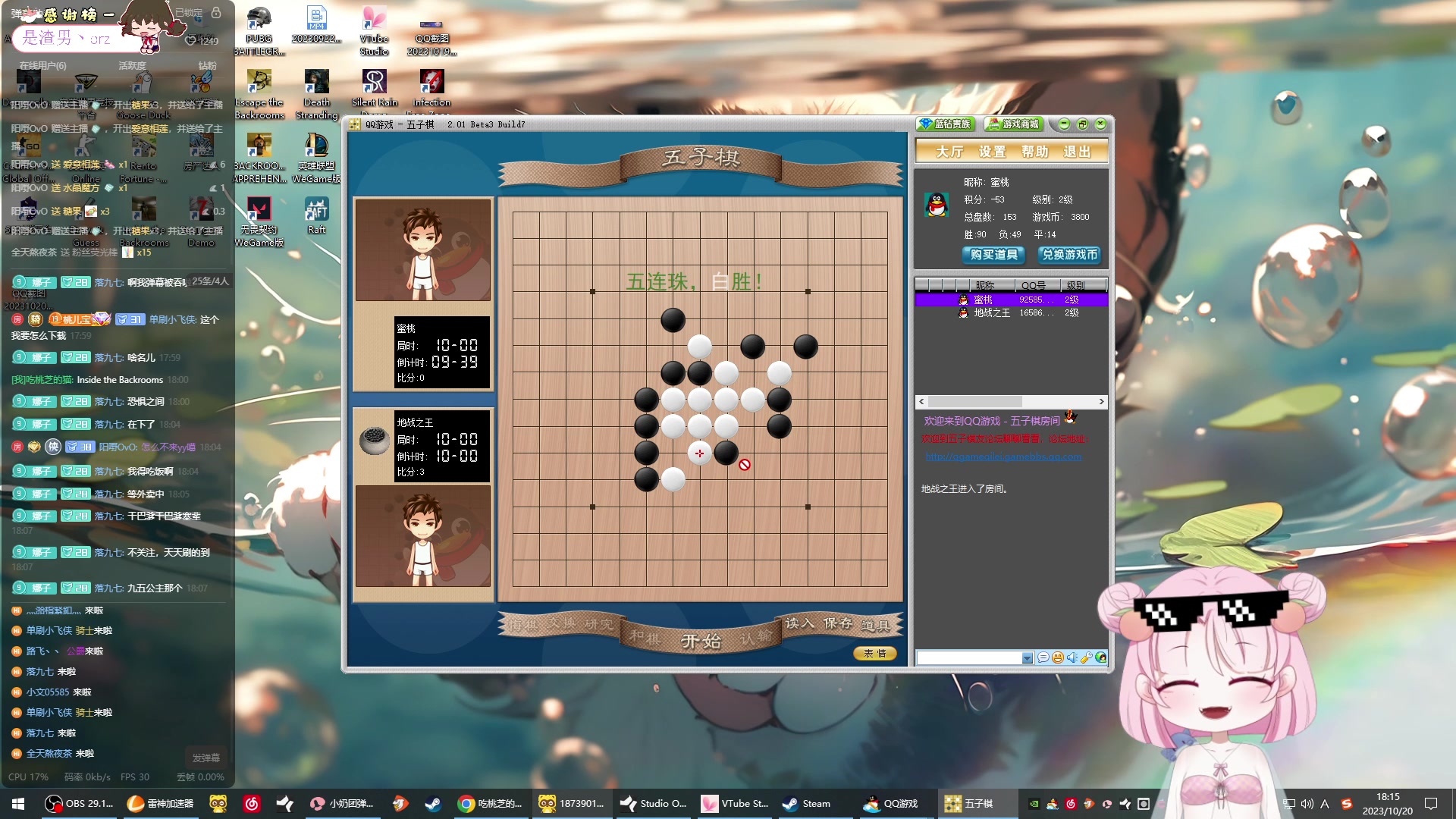Viewport: 1456px width, 819px height.
Task: Select player 地战之王 row in player list
Action: [x=1011, y=312]
